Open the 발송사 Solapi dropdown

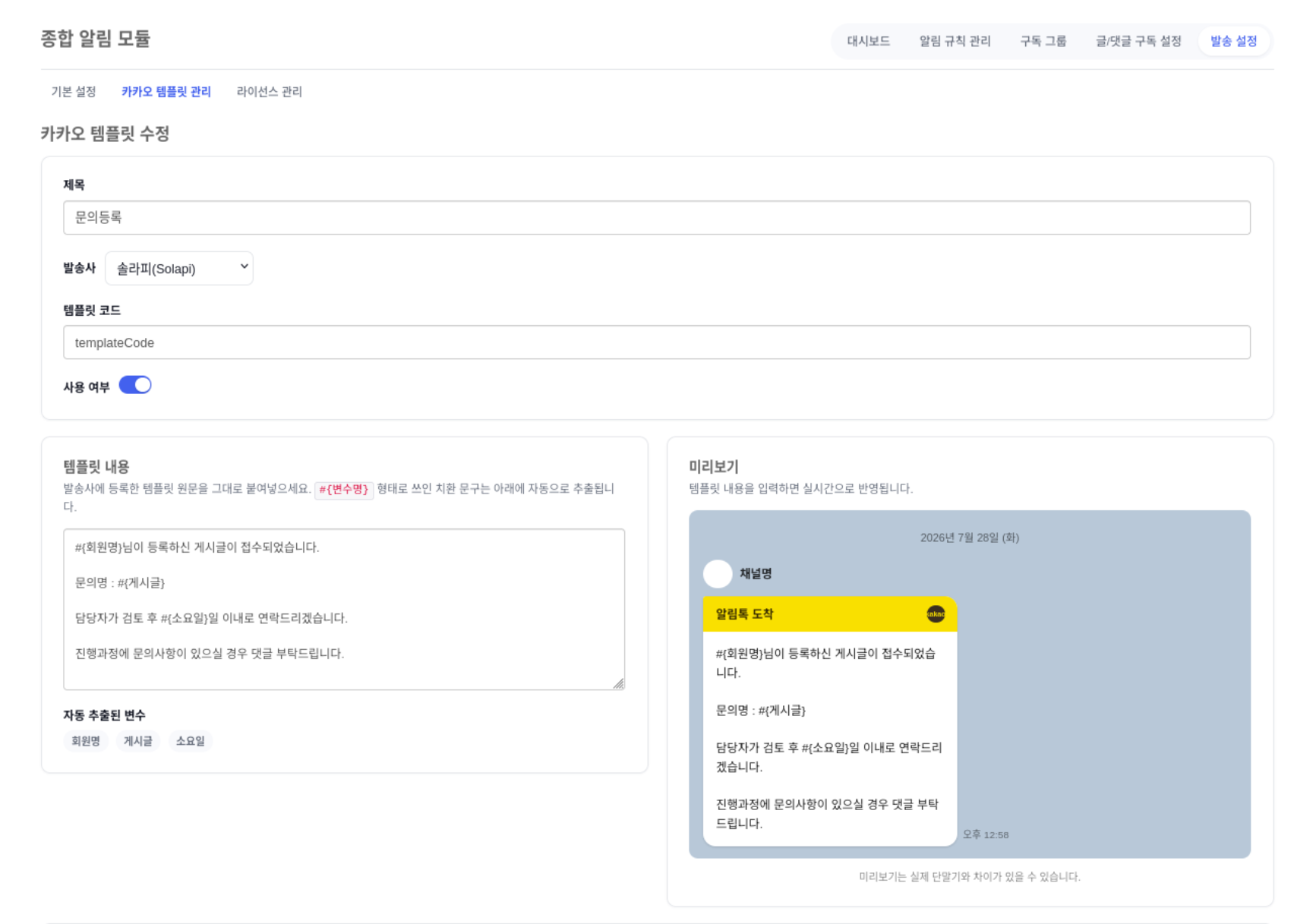(x=179, y=268)
